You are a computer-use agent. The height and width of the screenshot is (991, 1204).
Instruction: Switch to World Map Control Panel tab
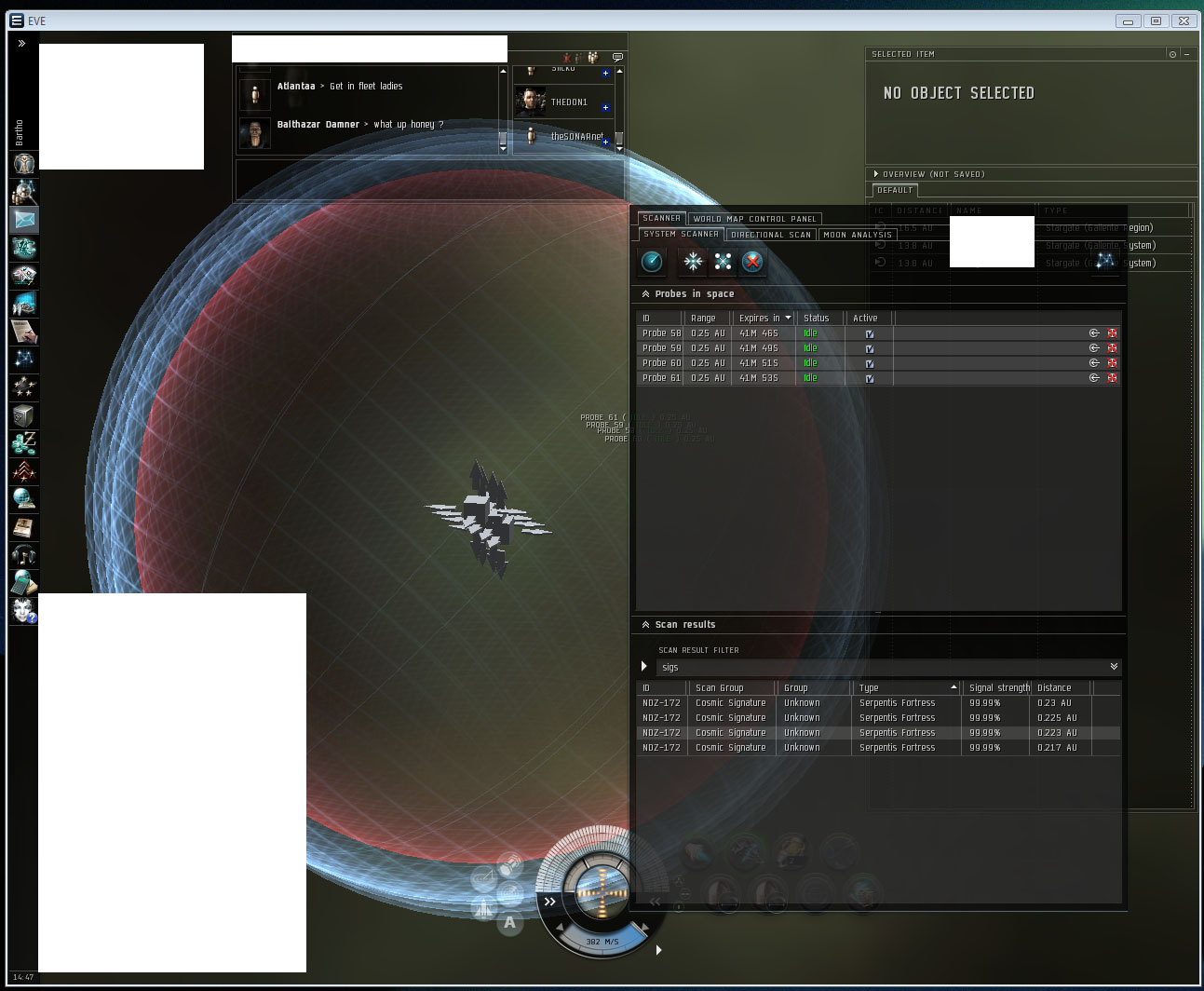click(x=754, y=219)
